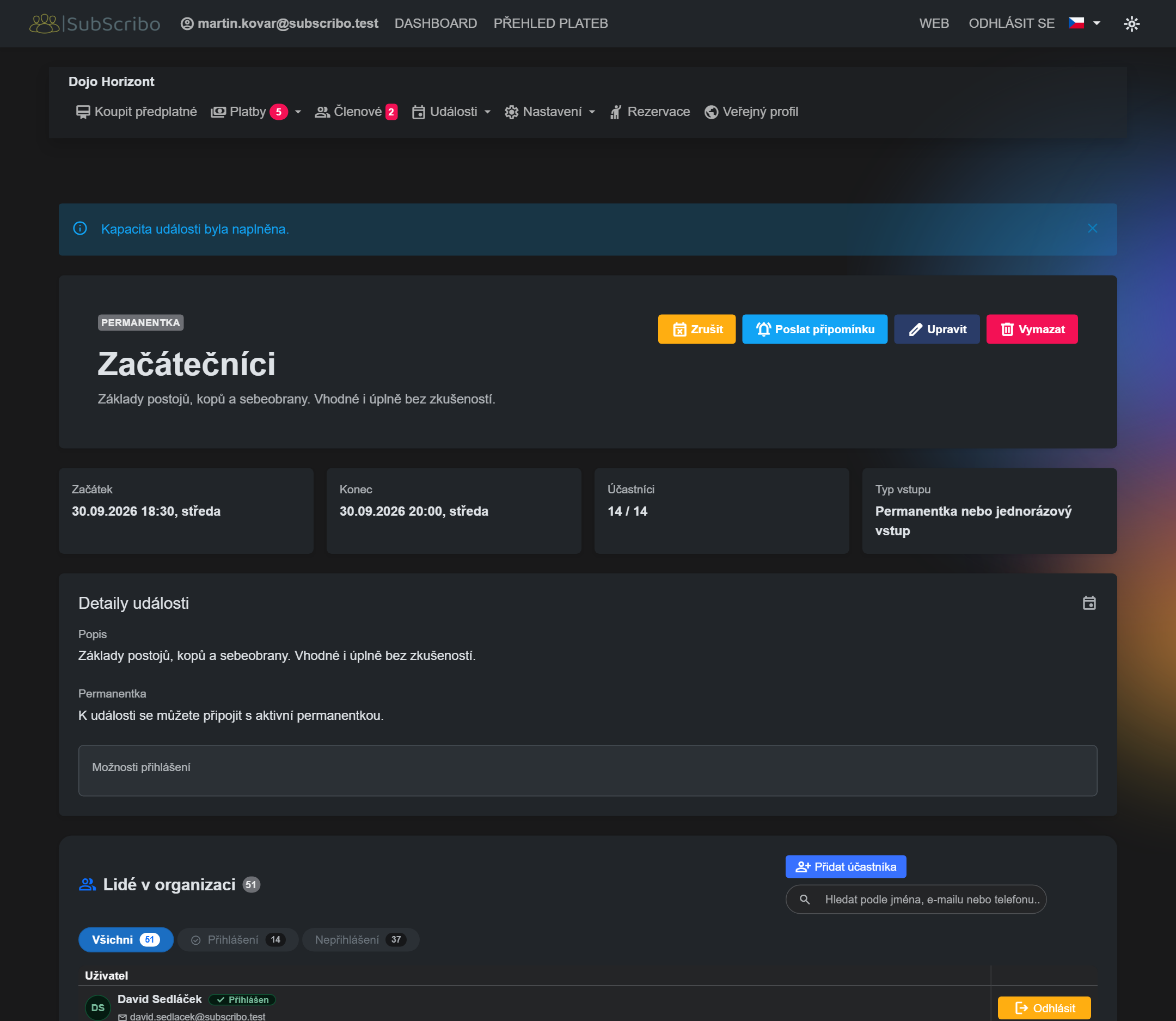
Task: Click the Uživatel column header
Action: coord(107,975)
